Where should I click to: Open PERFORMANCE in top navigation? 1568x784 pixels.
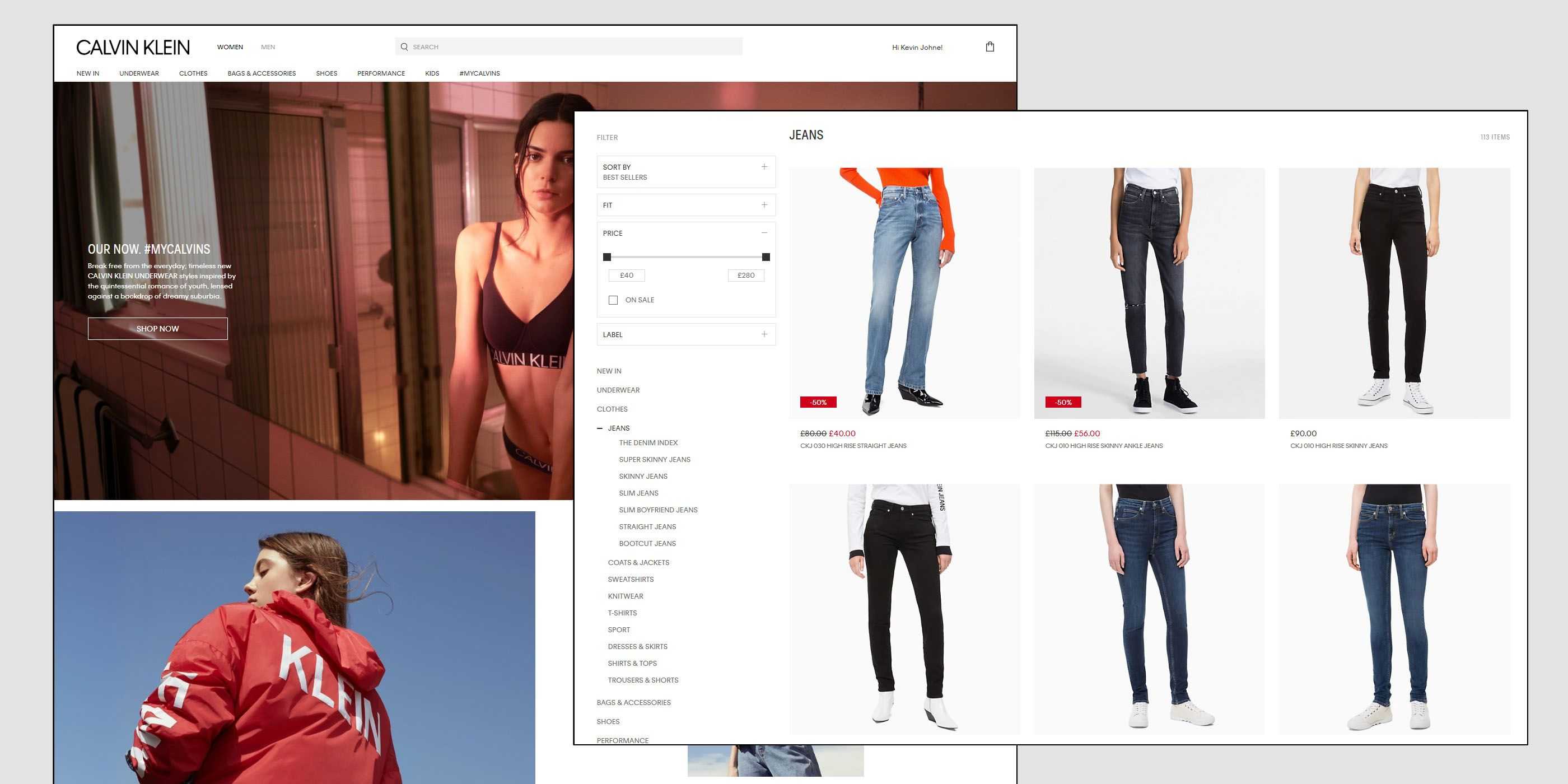tap(381, 73)
